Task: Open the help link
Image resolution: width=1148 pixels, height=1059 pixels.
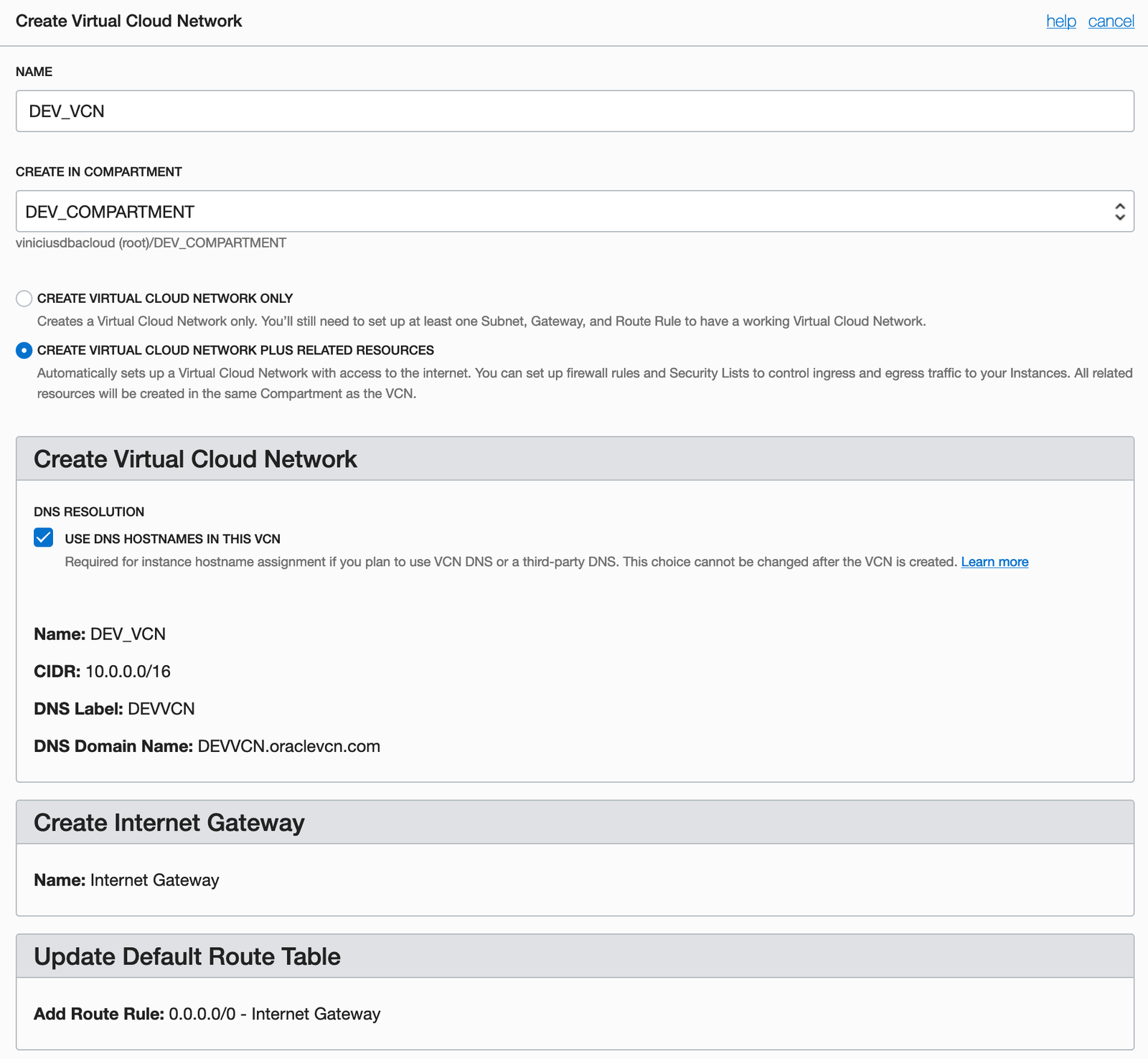Action: coord(1060,21)
